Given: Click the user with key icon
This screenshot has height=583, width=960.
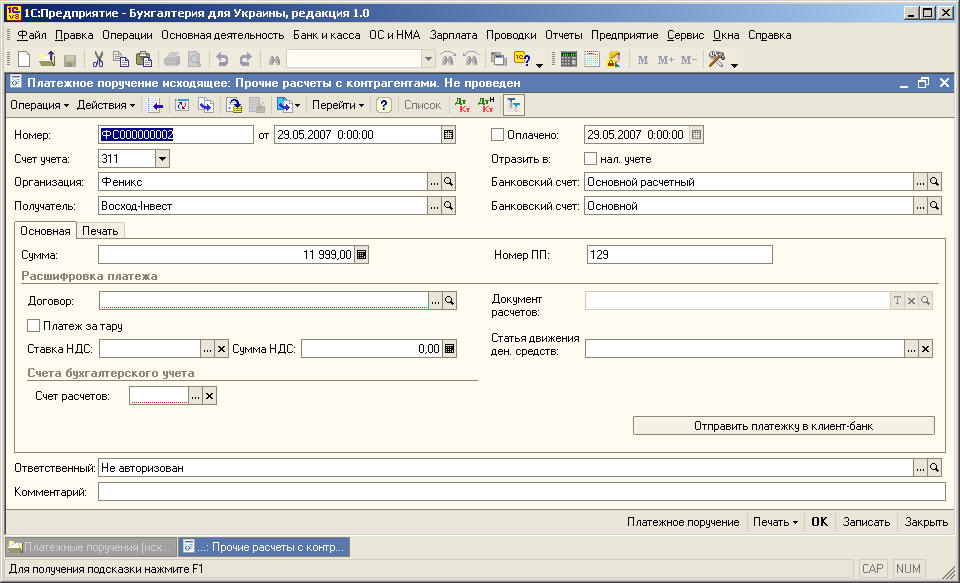Looking at the screenshot, I should (613, 59).
